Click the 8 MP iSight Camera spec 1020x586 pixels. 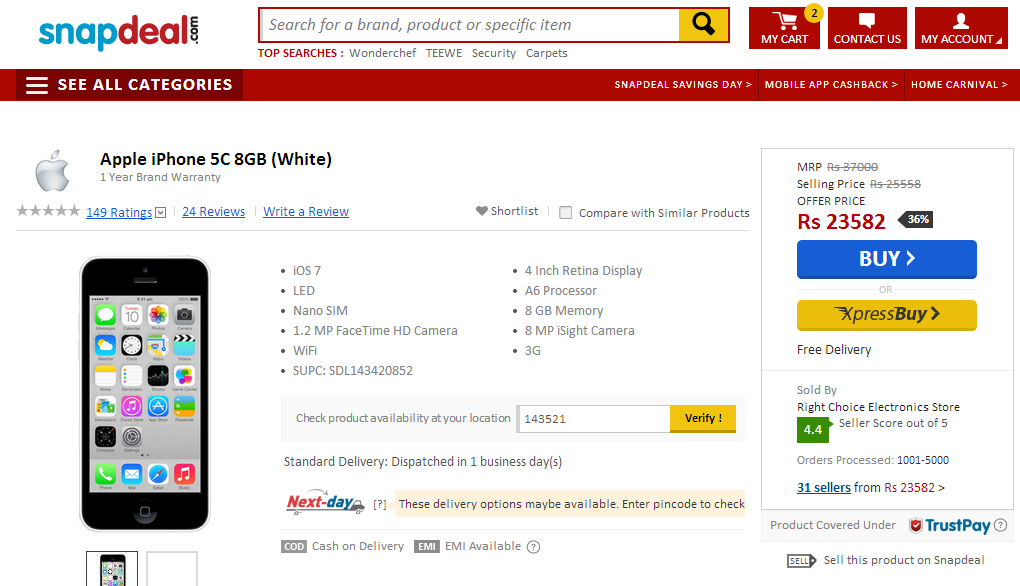[x=580, y=330]
